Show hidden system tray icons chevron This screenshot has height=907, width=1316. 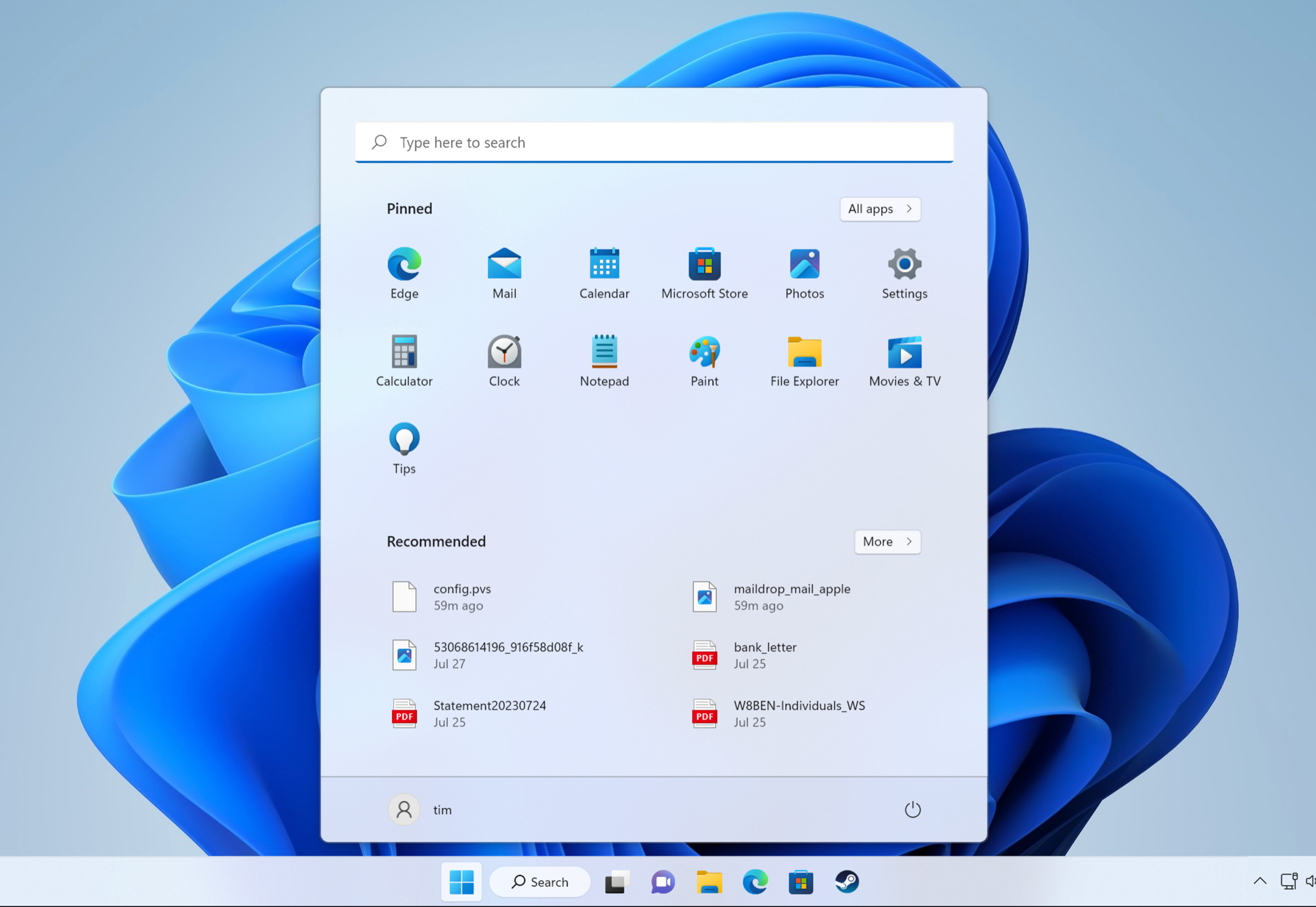click(x=1260, y=881)
